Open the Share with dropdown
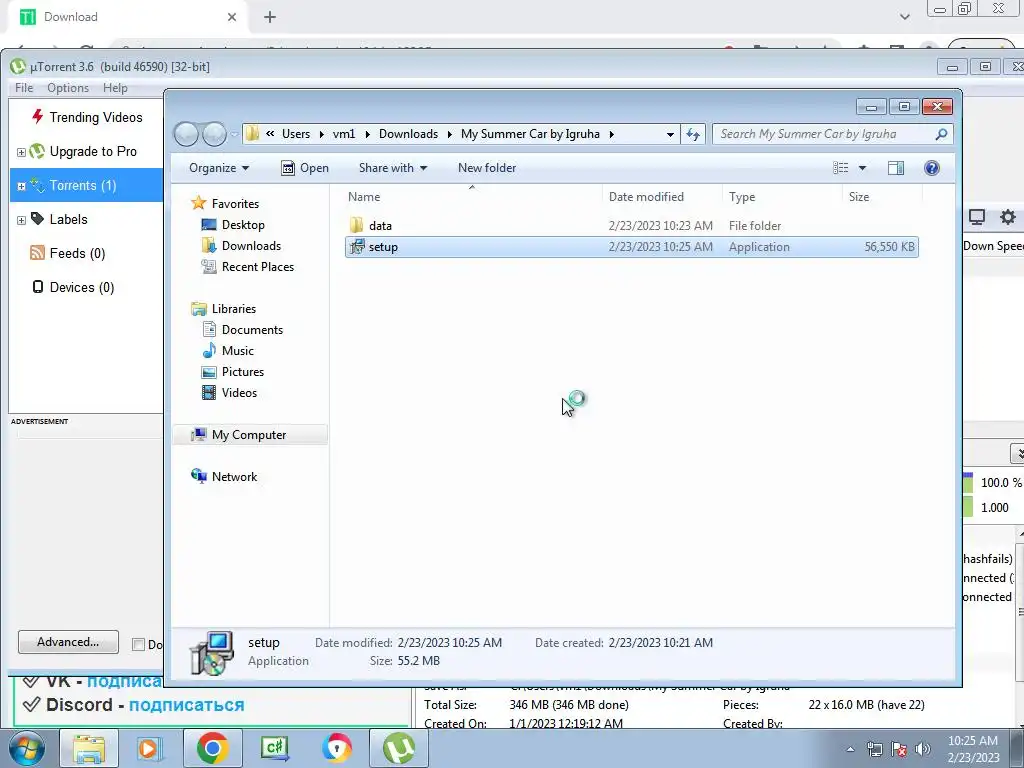The height and width of the screenshot is (768, 1024). pyautogui.click(x=392, y=168)
